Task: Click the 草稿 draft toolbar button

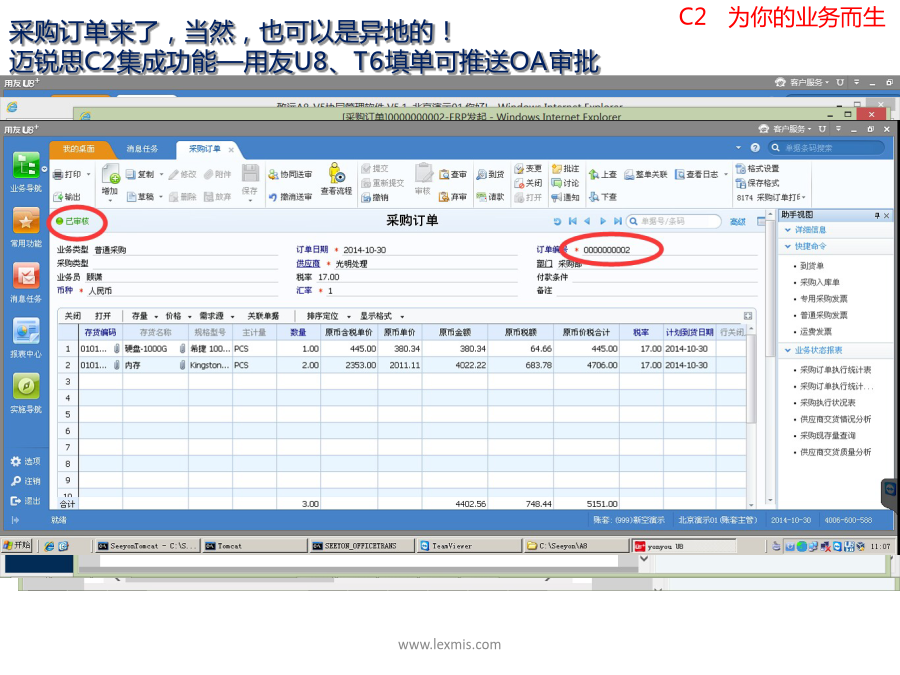Action: [141, 197]
